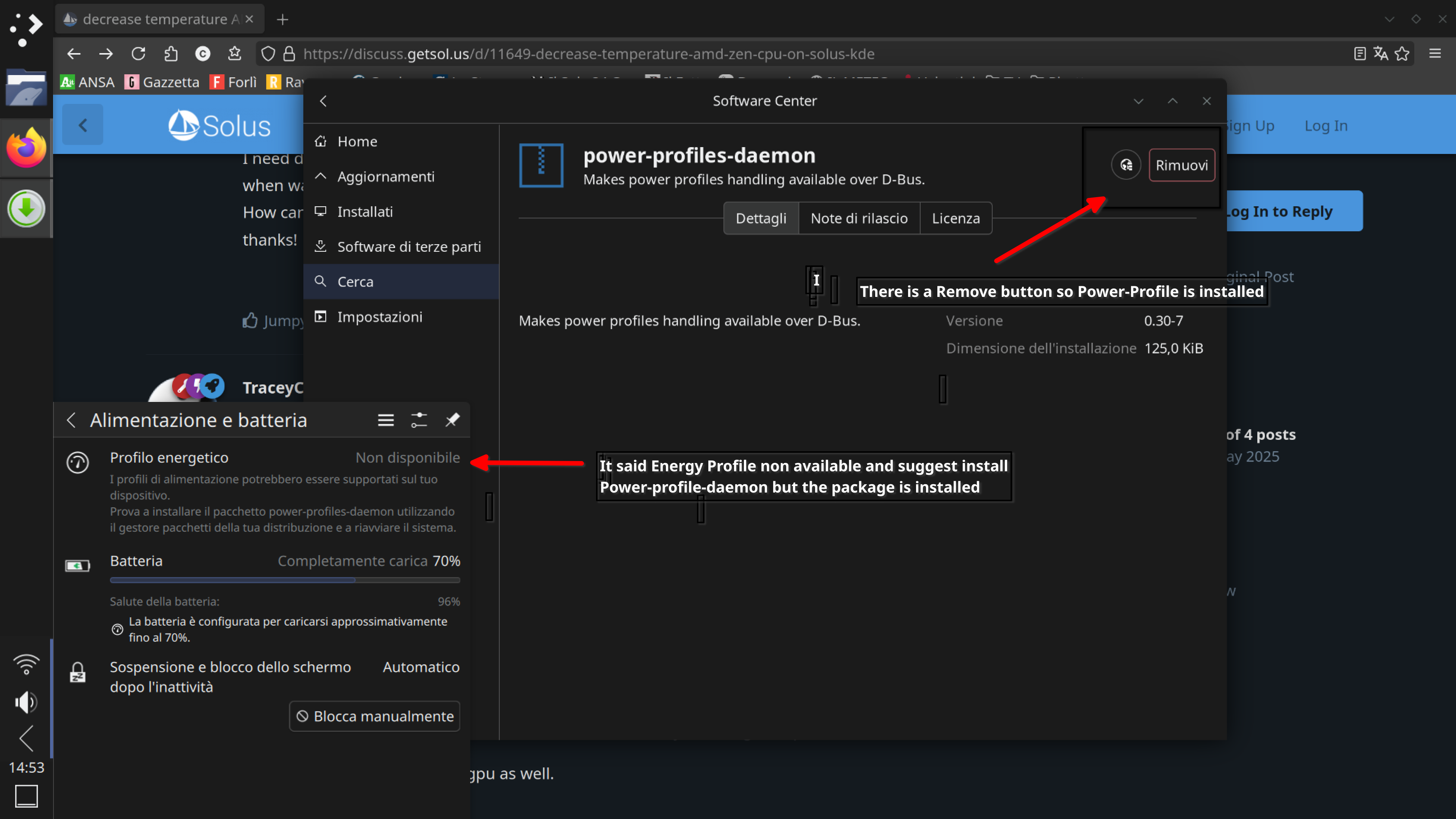Click the clock showing 14:53
This screenshot has height=819, width=1456.
[x=26, y=767]
